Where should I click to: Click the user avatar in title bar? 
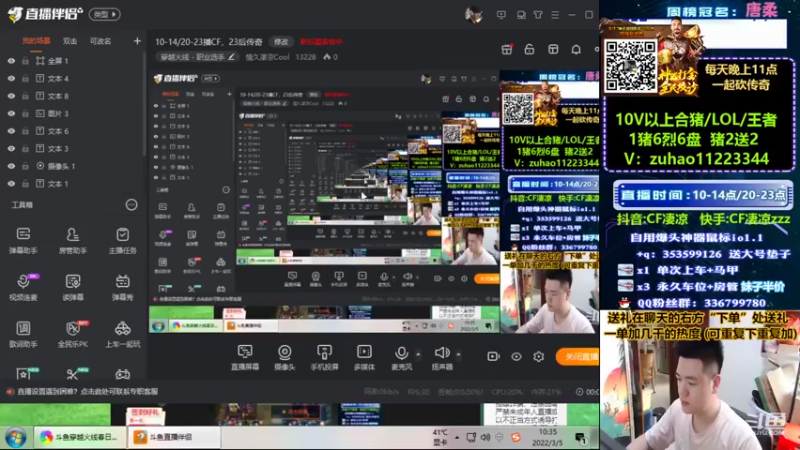tap(474, 15)
